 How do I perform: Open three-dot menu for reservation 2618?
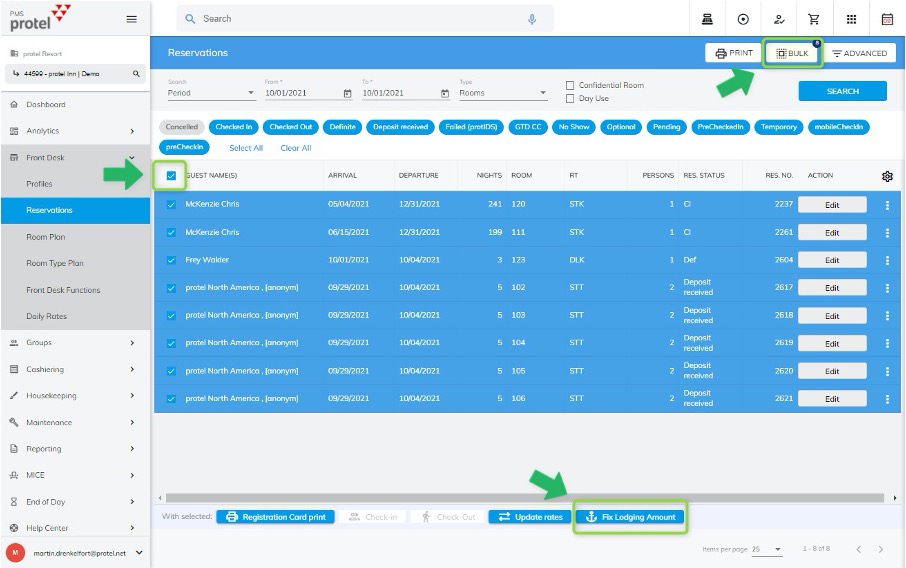click(888, 316)
